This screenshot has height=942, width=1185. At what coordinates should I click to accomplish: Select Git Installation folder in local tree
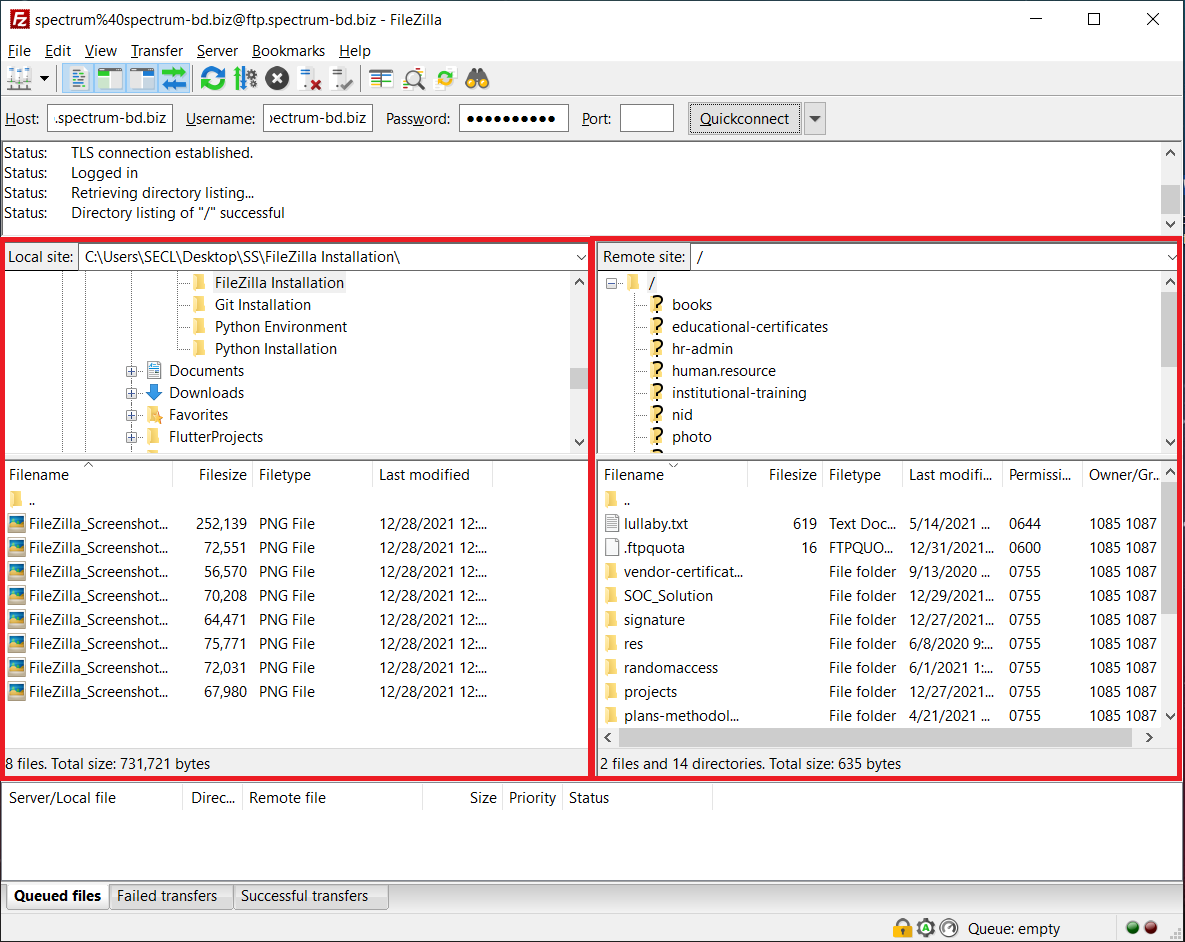[262, 305]
